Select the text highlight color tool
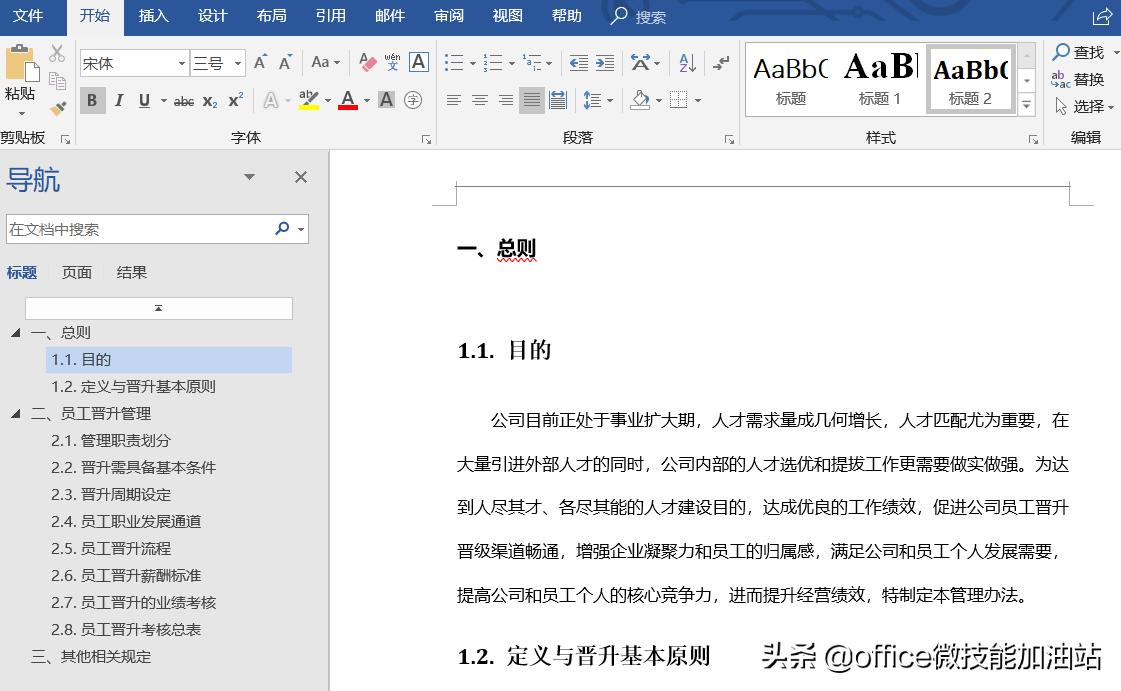 (306, 100)
